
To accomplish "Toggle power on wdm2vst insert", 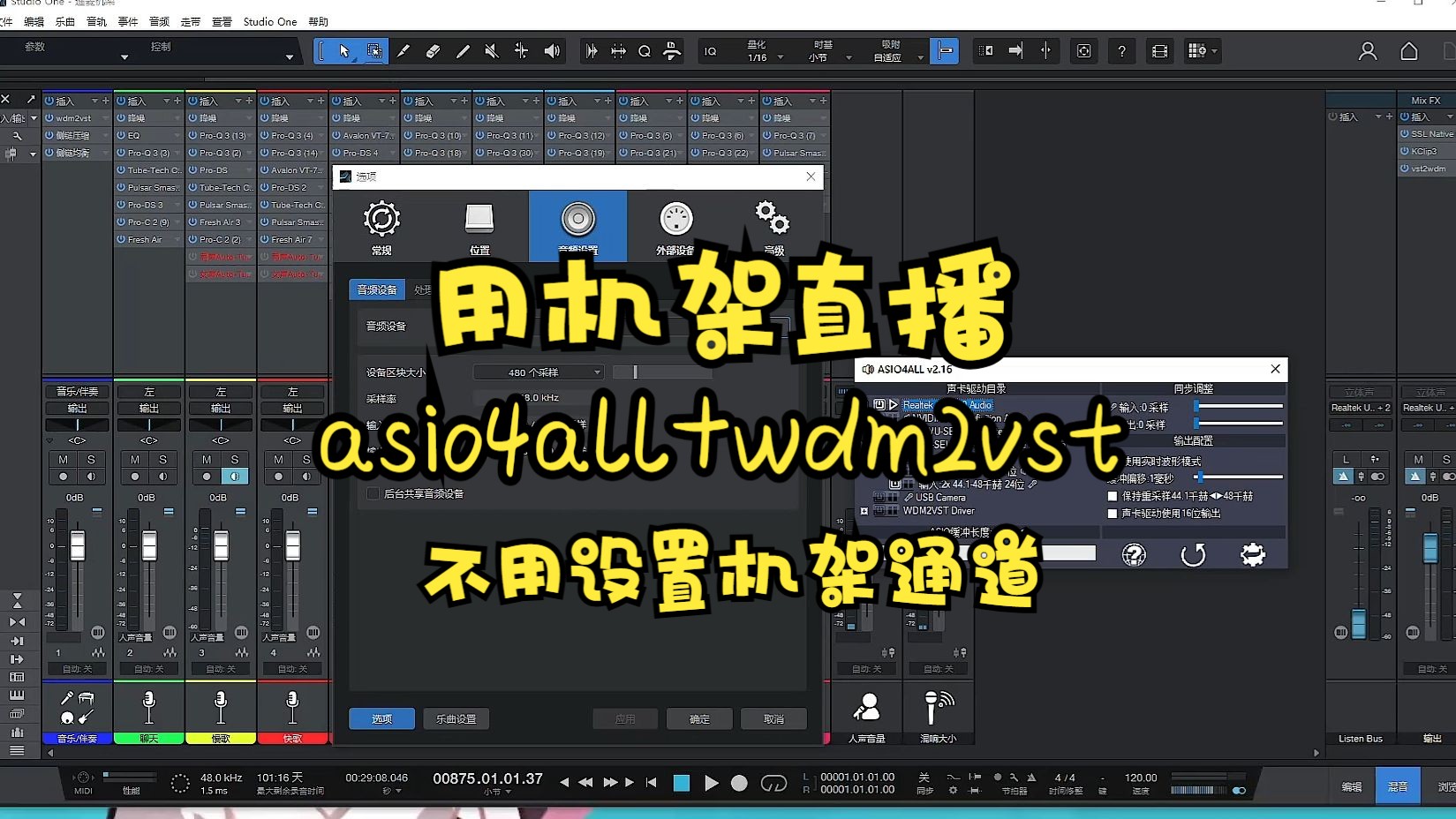I will (x=49, y=118).
